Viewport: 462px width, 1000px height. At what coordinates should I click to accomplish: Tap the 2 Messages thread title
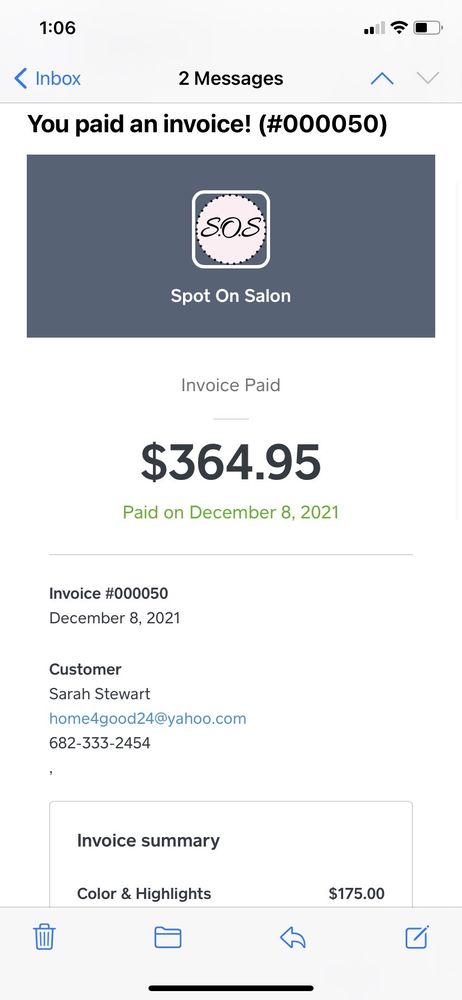[x=231, y=78]
